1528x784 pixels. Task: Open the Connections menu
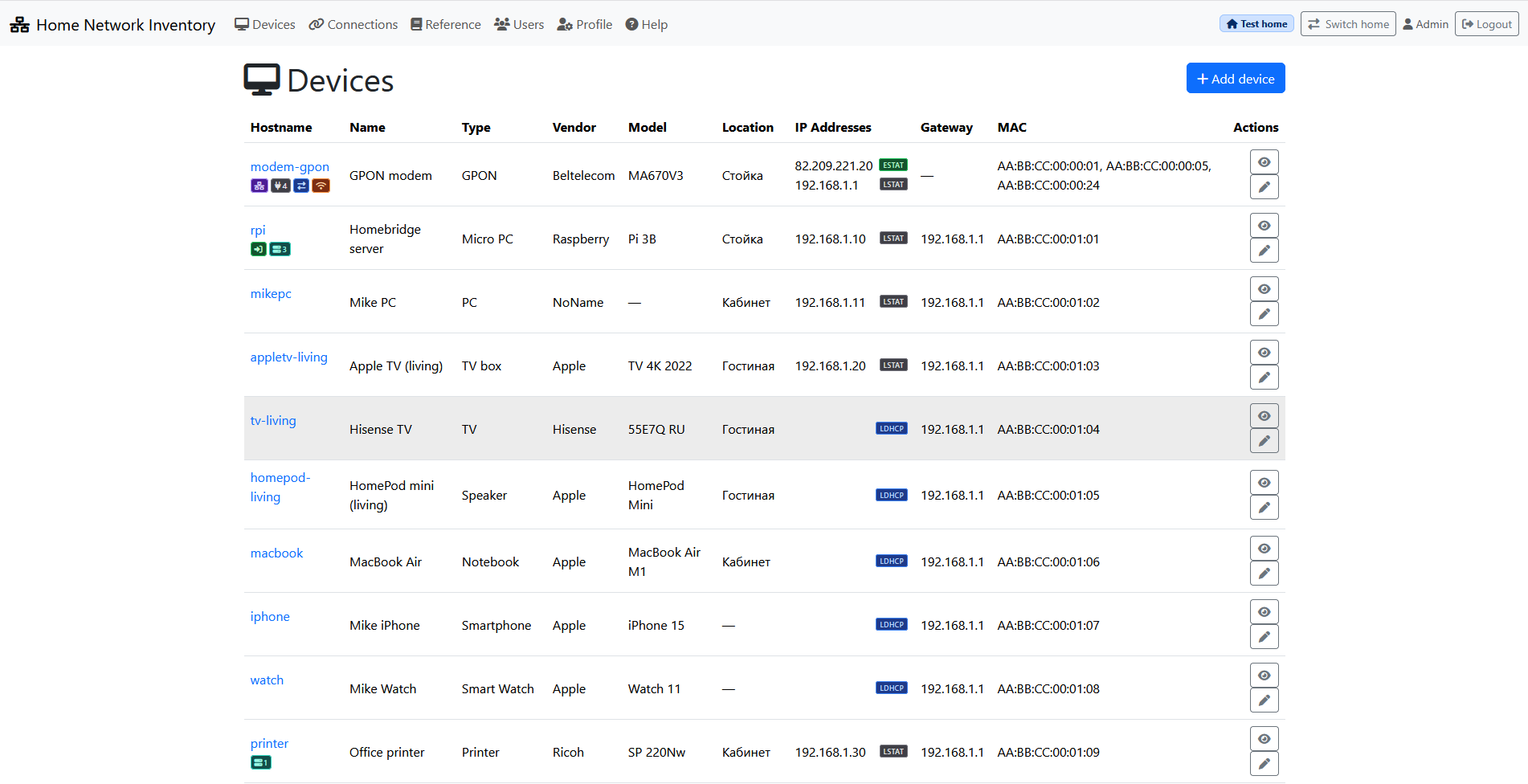(x=353, y=24)
